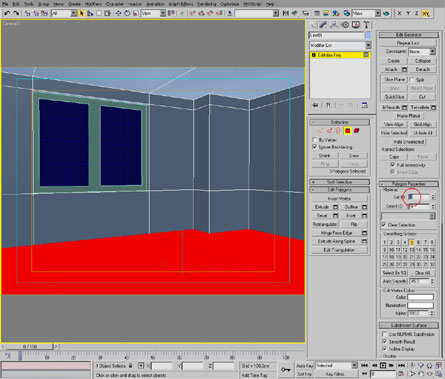Open Bevel settings box icon
Screen dimensions: 445x379
335,216
